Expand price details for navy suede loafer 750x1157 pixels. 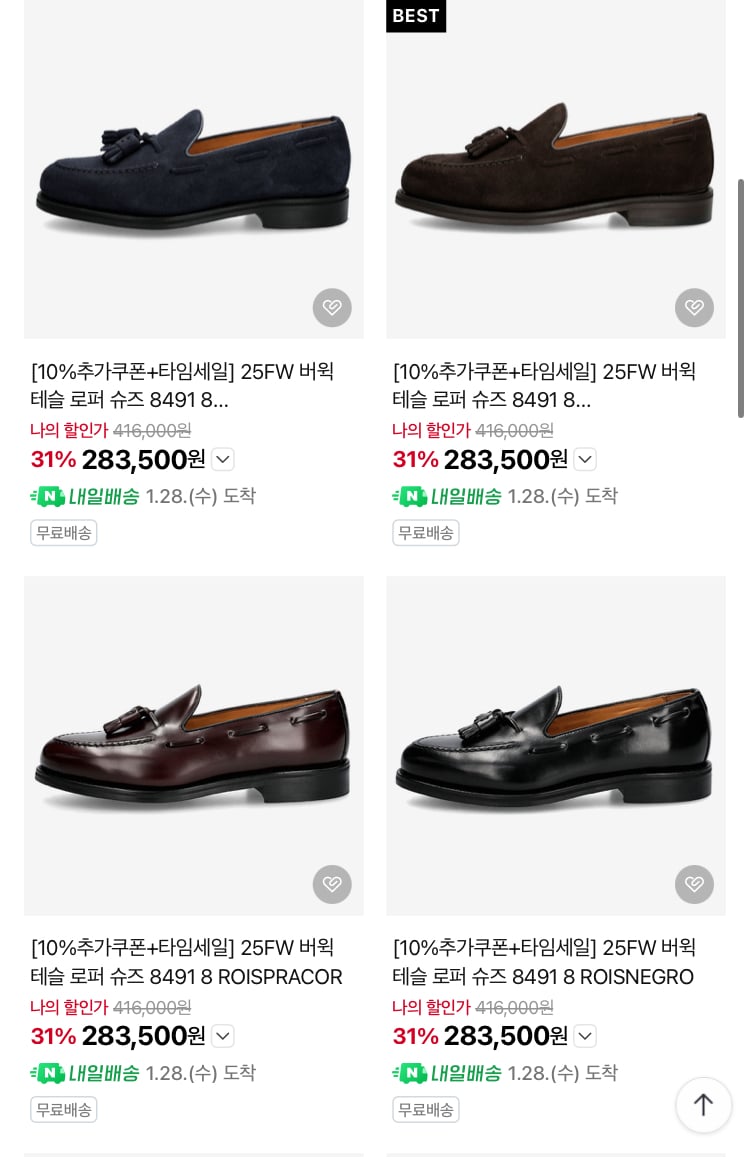[223, 460]
